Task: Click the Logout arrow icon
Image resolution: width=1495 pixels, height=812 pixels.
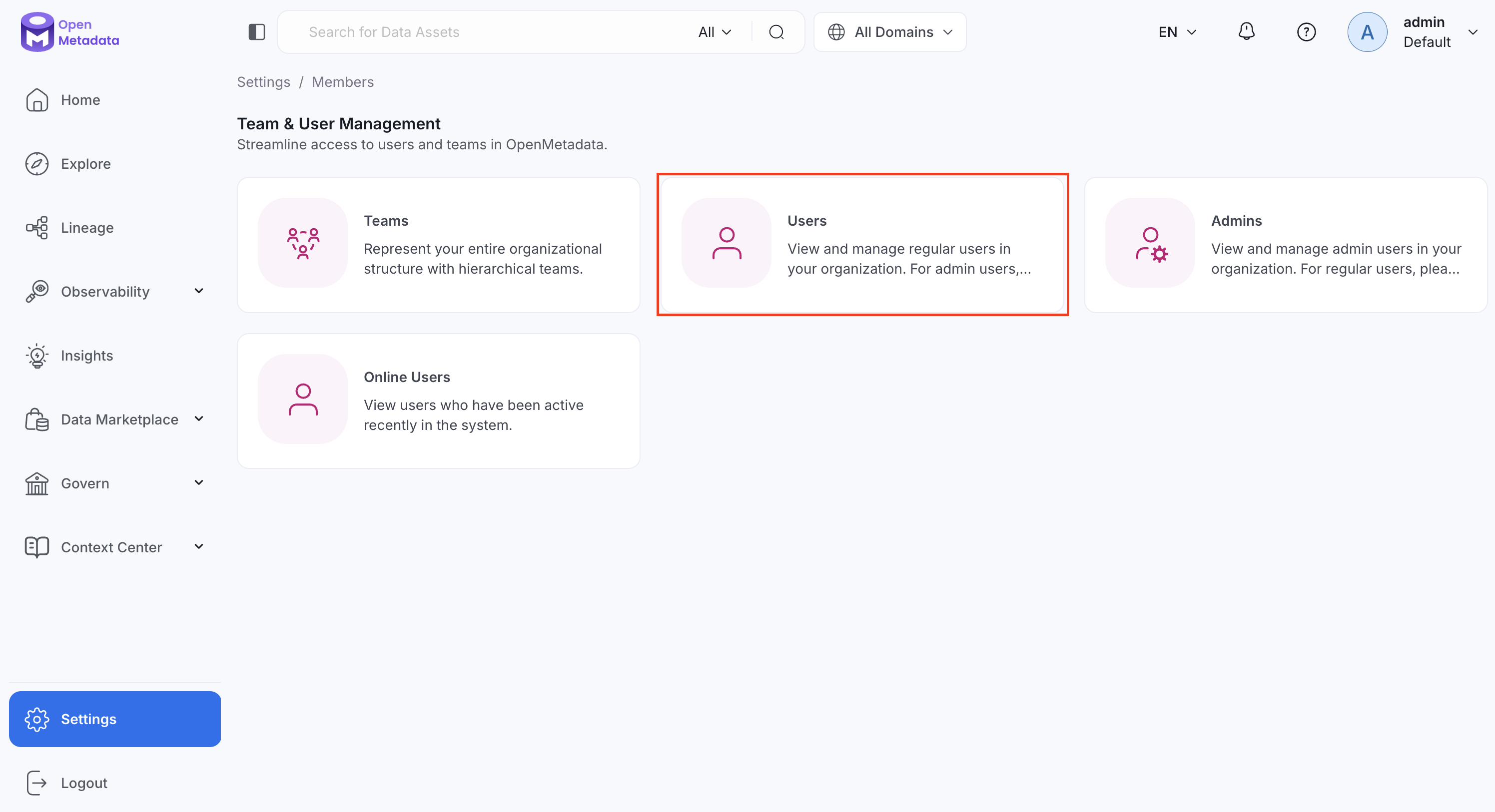Action: coord(36,783)
